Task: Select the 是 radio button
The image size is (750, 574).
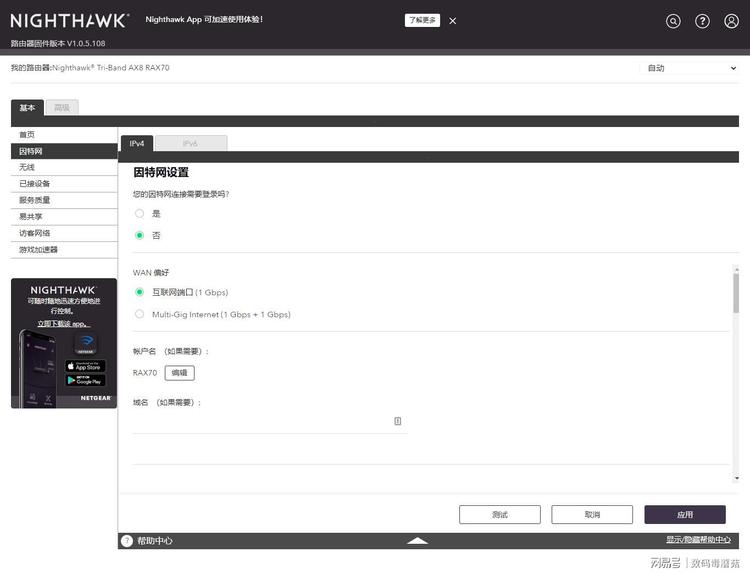Action: (x=139, y=213)
